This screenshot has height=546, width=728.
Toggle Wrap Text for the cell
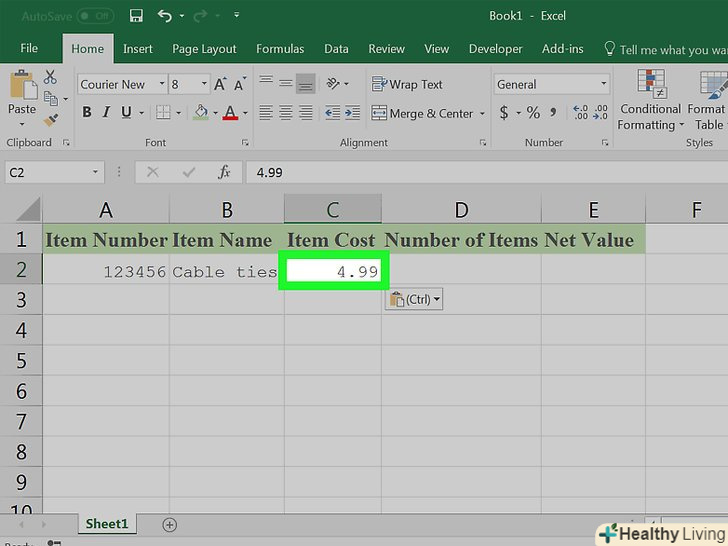tap(407, 85)
